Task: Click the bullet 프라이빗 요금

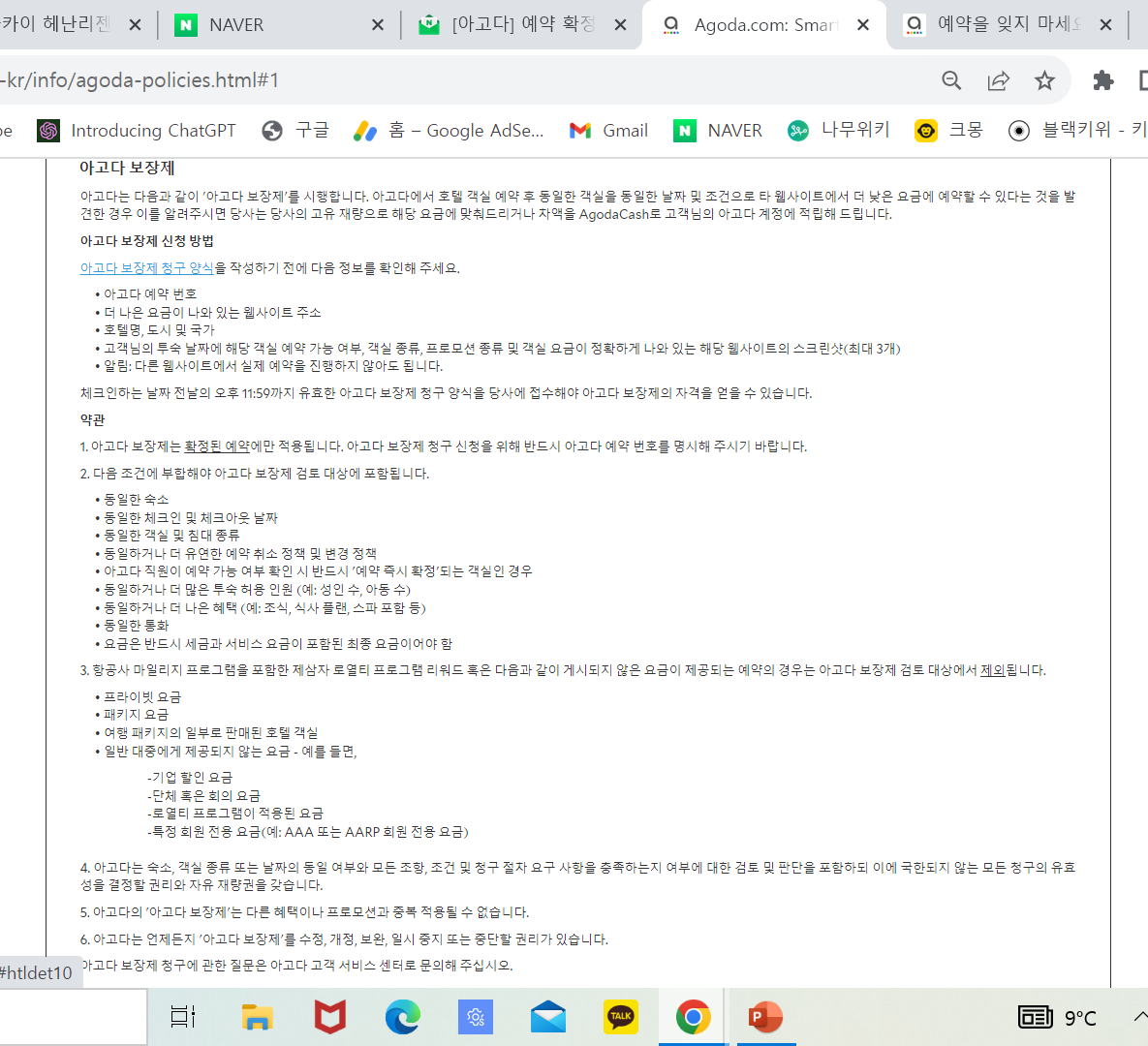Action: pos(142,697)
